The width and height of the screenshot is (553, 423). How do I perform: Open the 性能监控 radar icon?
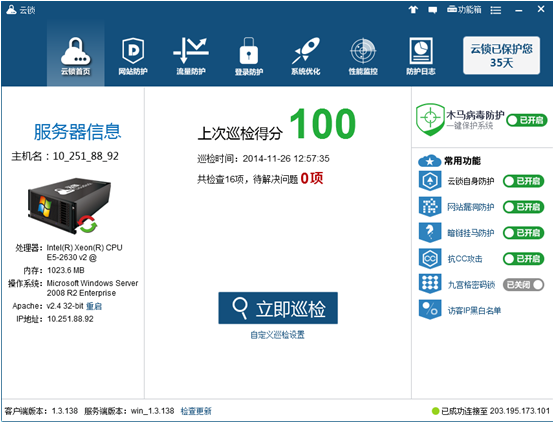pyautogui.click(x=363, y=51)
